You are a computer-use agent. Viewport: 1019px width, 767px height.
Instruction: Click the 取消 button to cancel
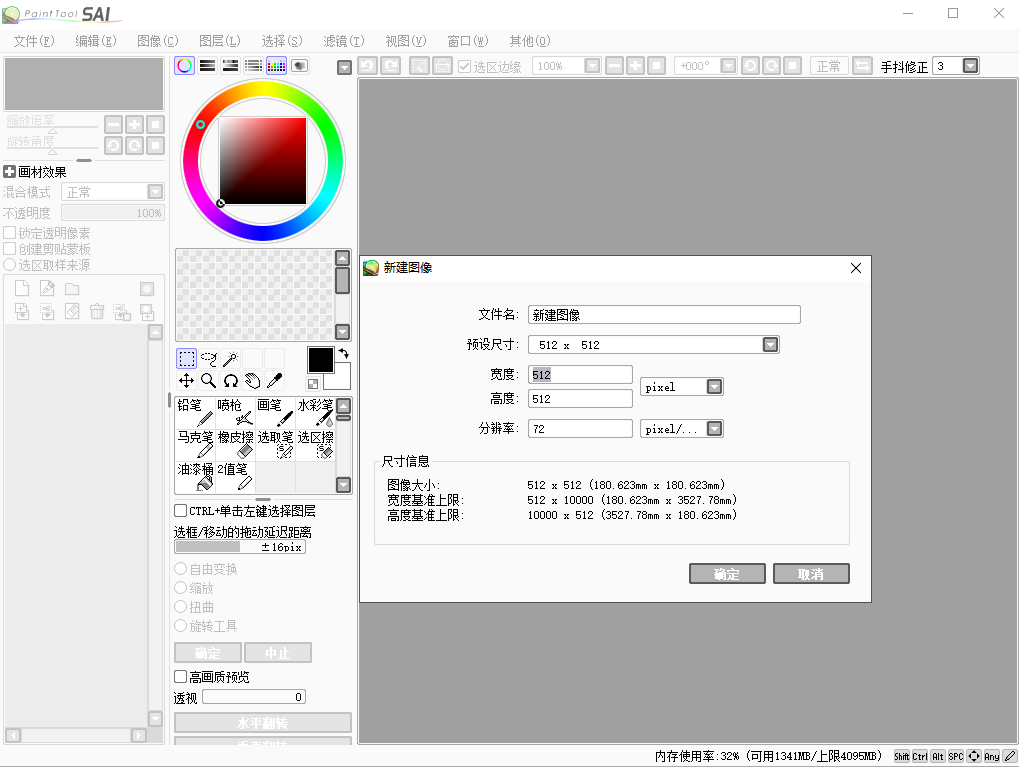pos(811,574)
